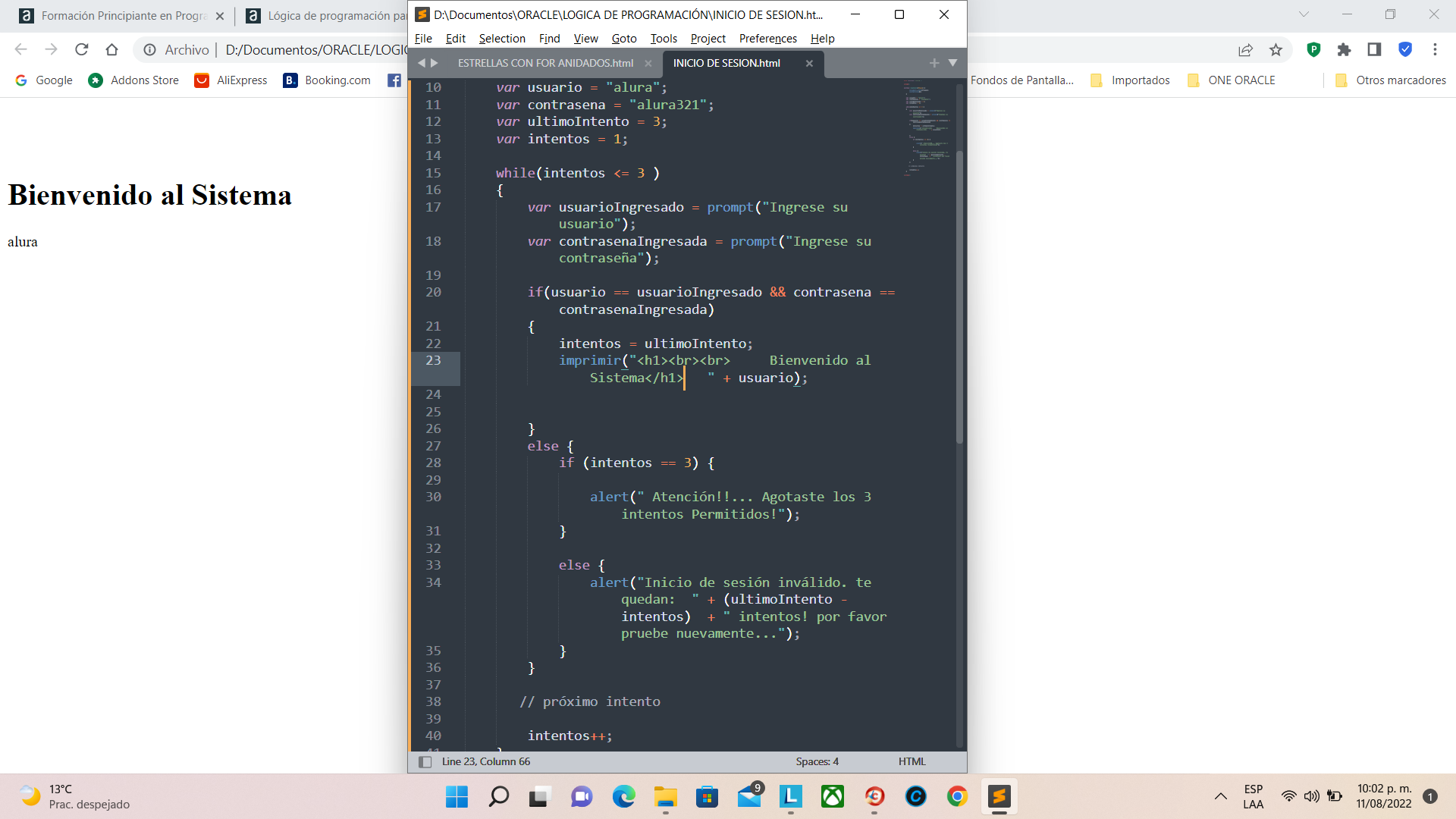This screenshot has height=819, width=1456.
Task: Open Xbox app from taskbar
Action: click(833, 797)
